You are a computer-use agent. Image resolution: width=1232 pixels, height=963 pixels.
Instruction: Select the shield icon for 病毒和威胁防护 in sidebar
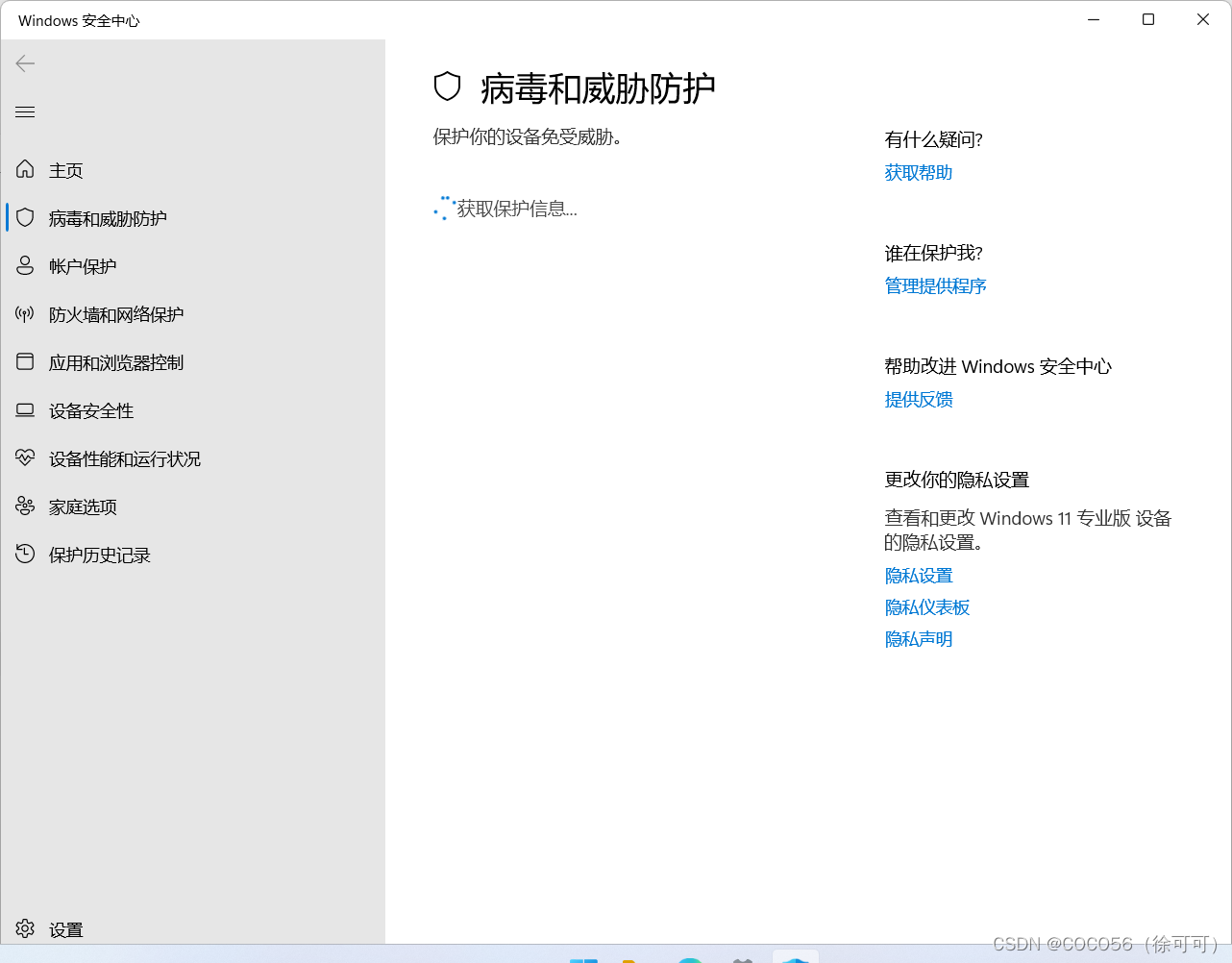(25, 217)
